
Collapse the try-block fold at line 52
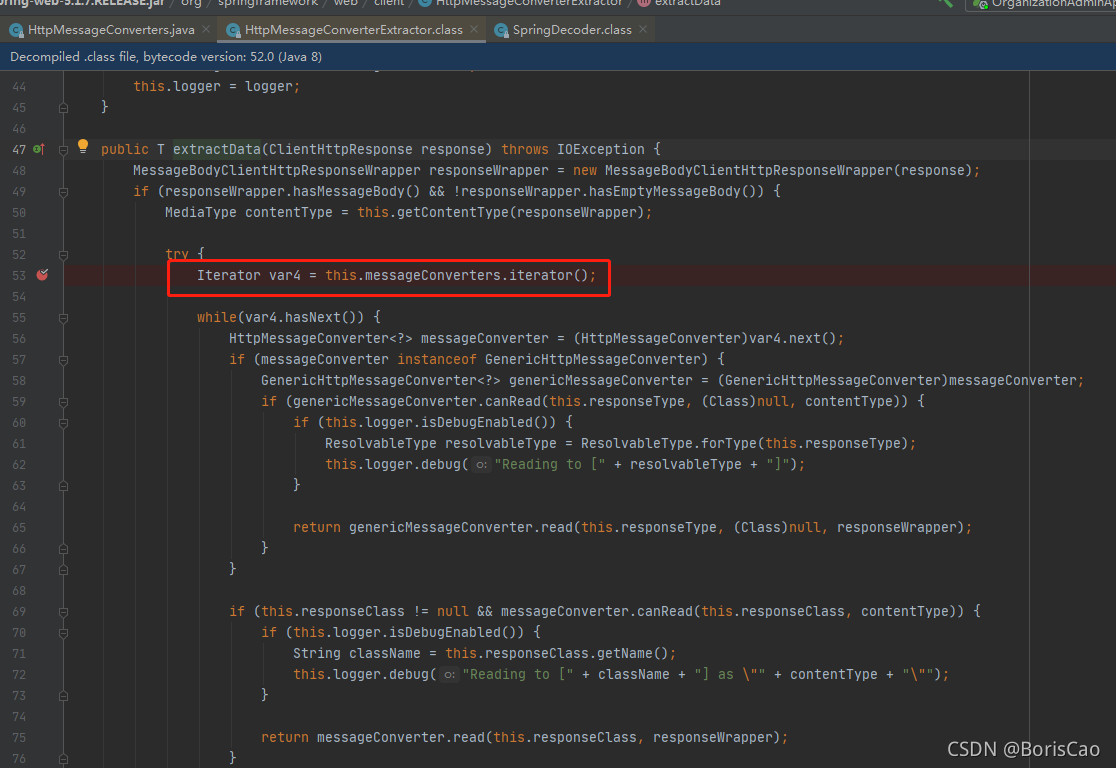pos(63,253)
